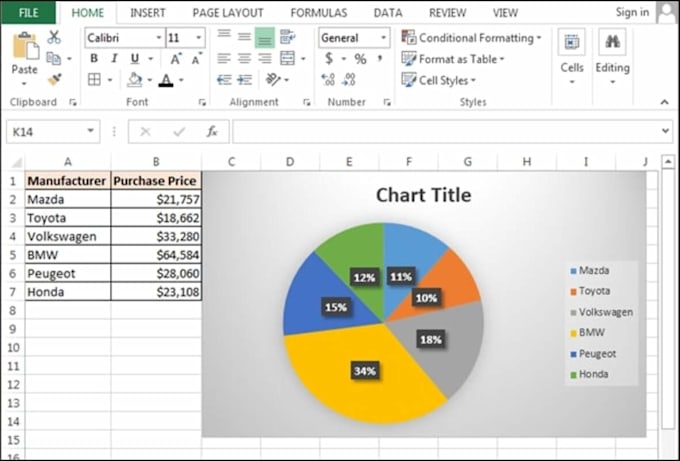Open Fill Color dropdown arrow
The image size is (680, 461).
[150, 80]
